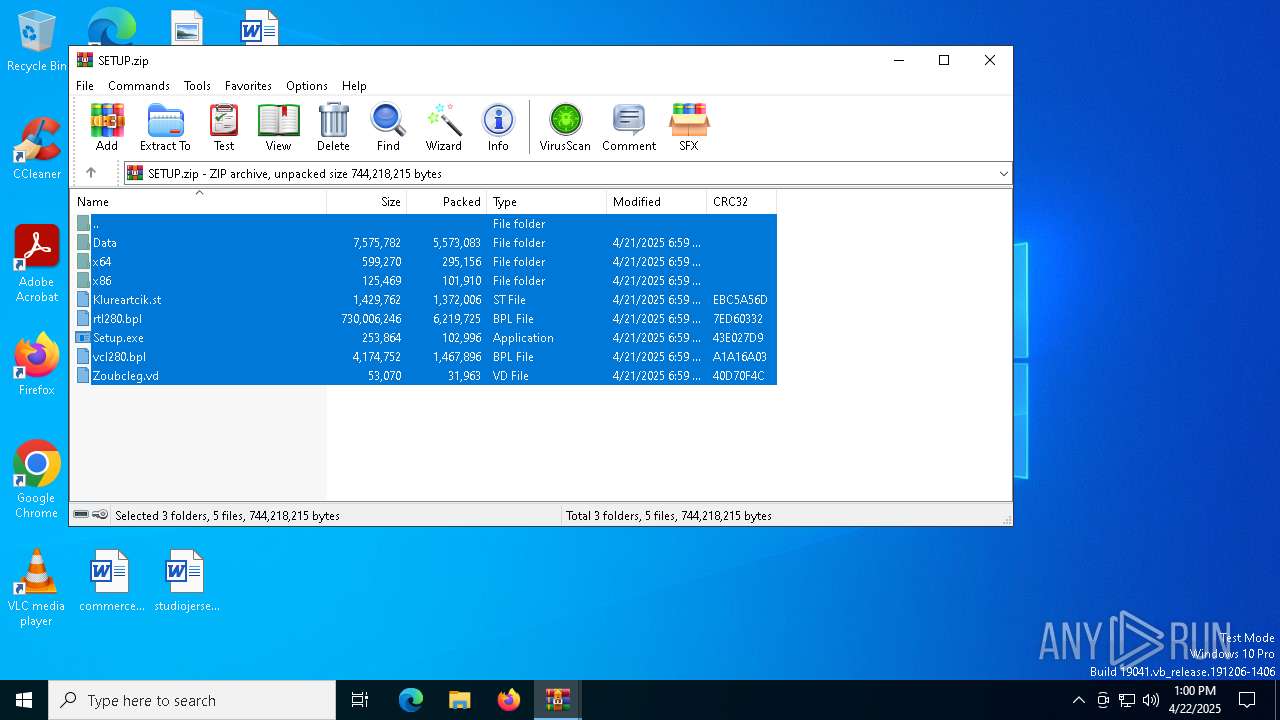Click size value 730,006,246
Image resolution: width=1280 pixels, height=720 pixels.
[371, 319]
